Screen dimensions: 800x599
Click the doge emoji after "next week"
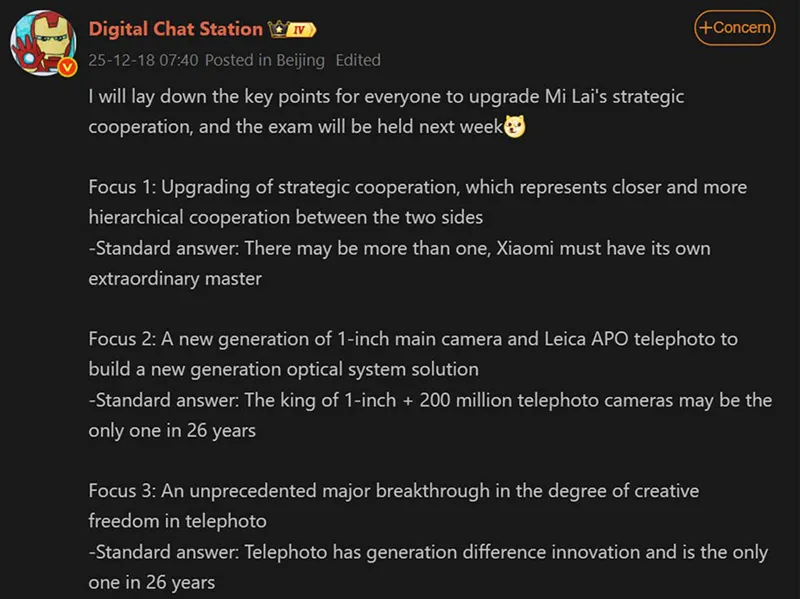pos(515,127)
